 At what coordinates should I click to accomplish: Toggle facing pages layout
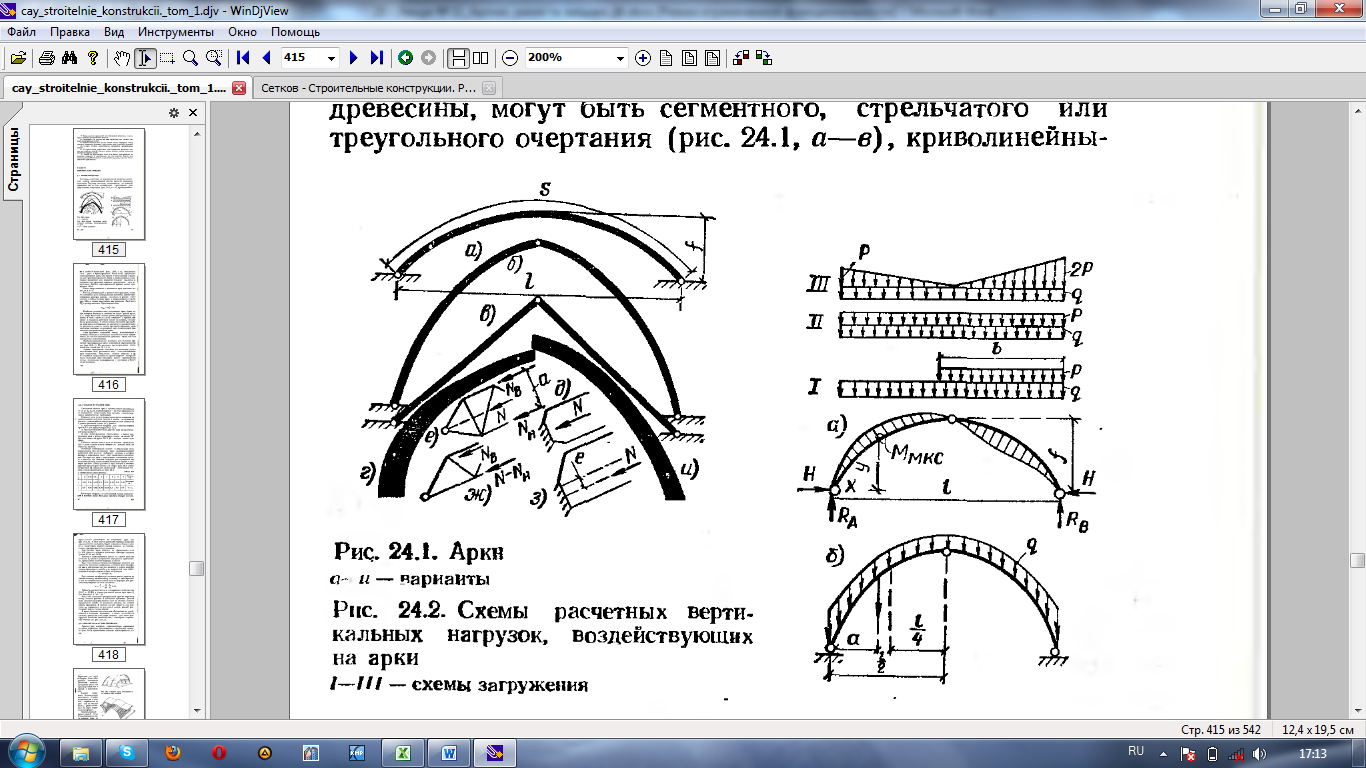[481, 58]
